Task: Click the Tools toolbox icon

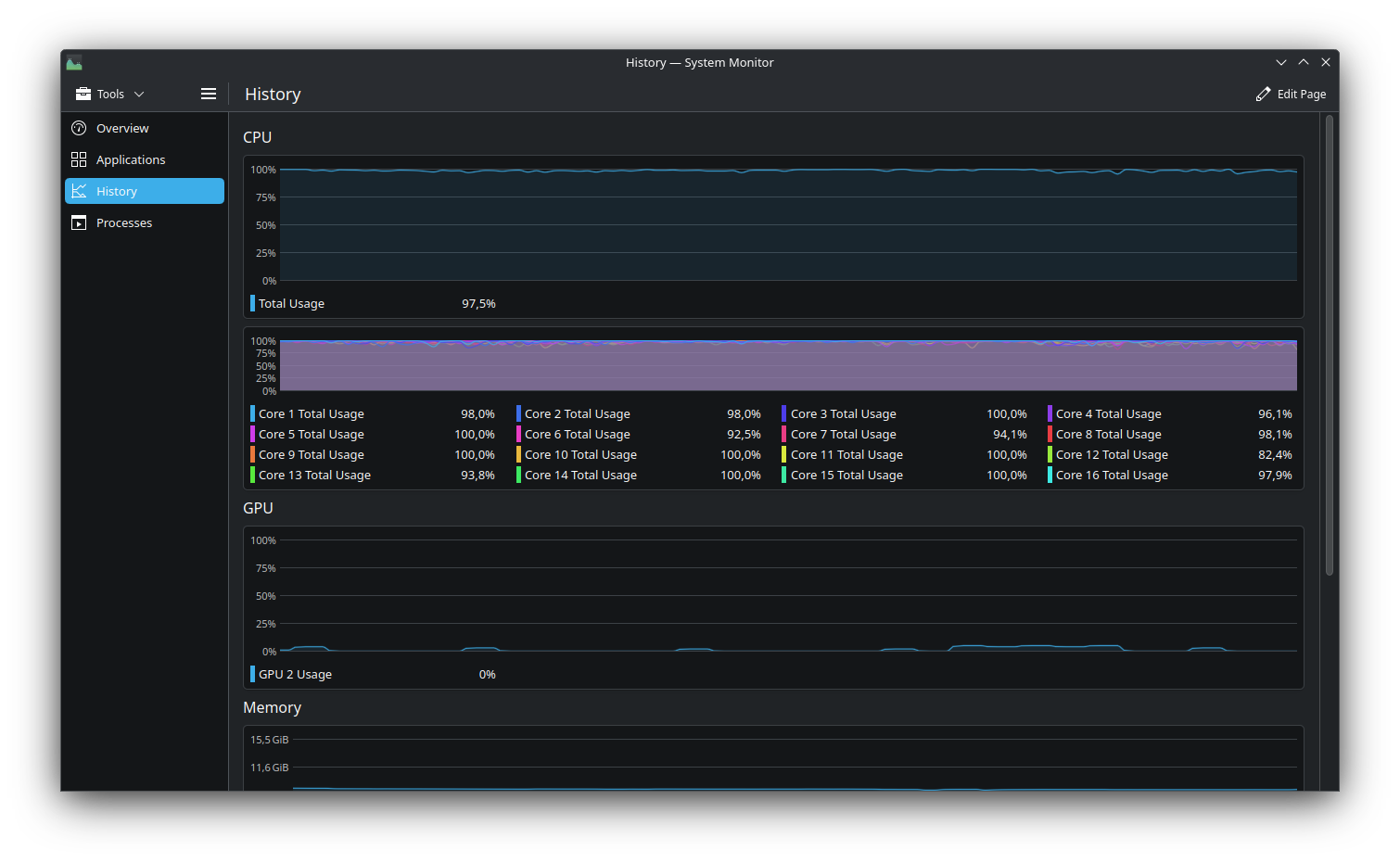Action: point(83,94)
